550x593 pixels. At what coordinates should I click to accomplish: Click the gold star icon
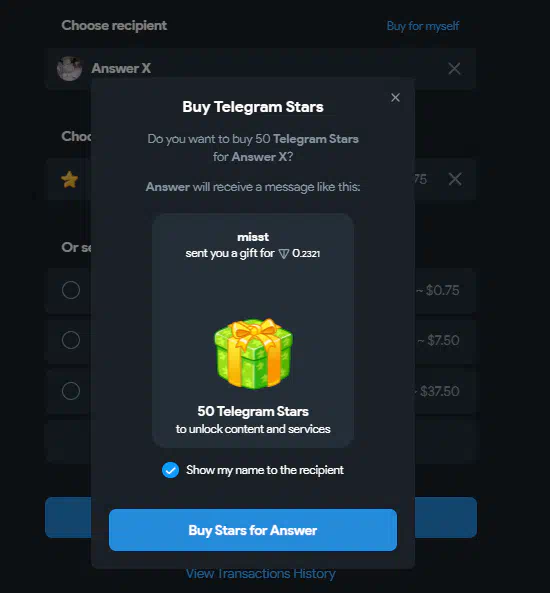70,179
